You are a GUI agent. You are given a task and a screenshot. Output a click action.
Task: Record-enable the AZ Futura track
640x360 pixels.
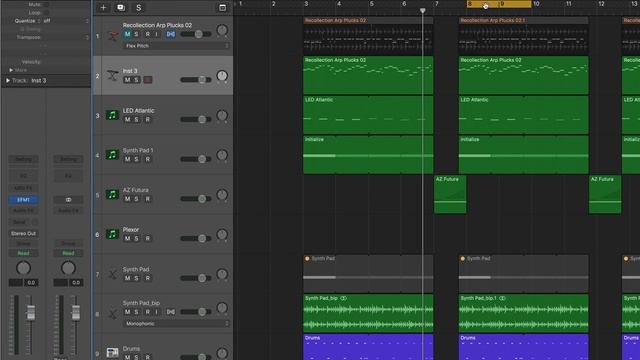pyautogui.click(x=148, y=199)
